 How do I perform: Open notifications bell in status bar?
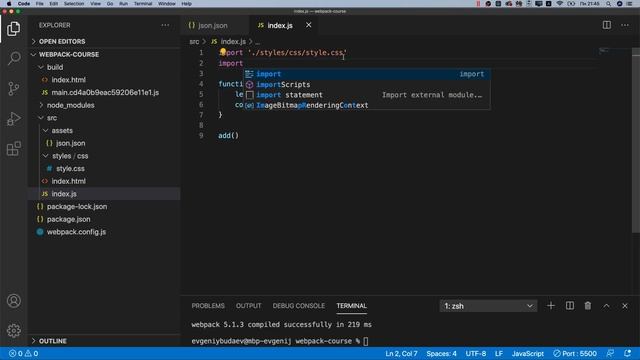(x=627, y=353)
